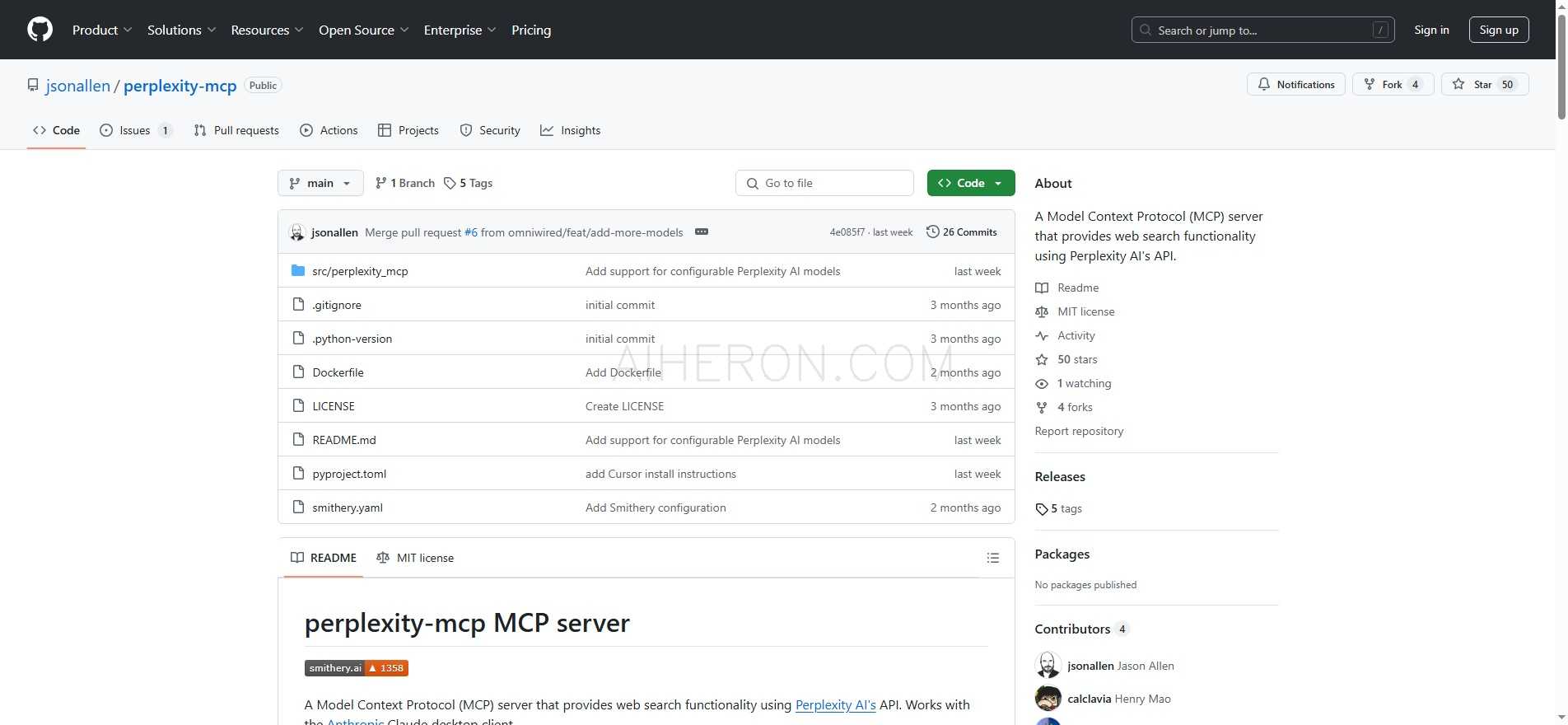Screen dimensions: 1568x725
Task: Open the Insights tab
Action: (570, 130)
